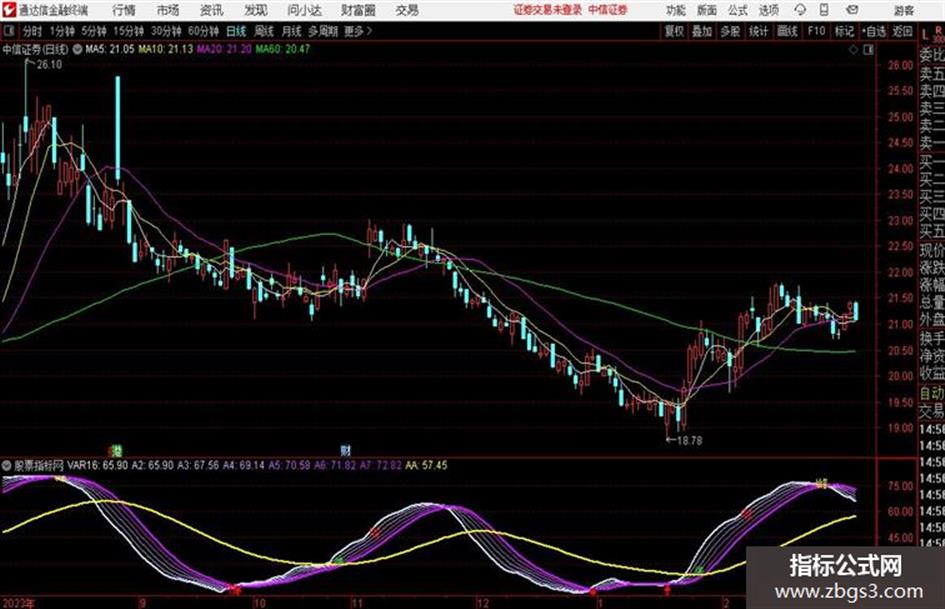Click the 2023年 date axis label

pyautogui.click(x=18, y=603)
